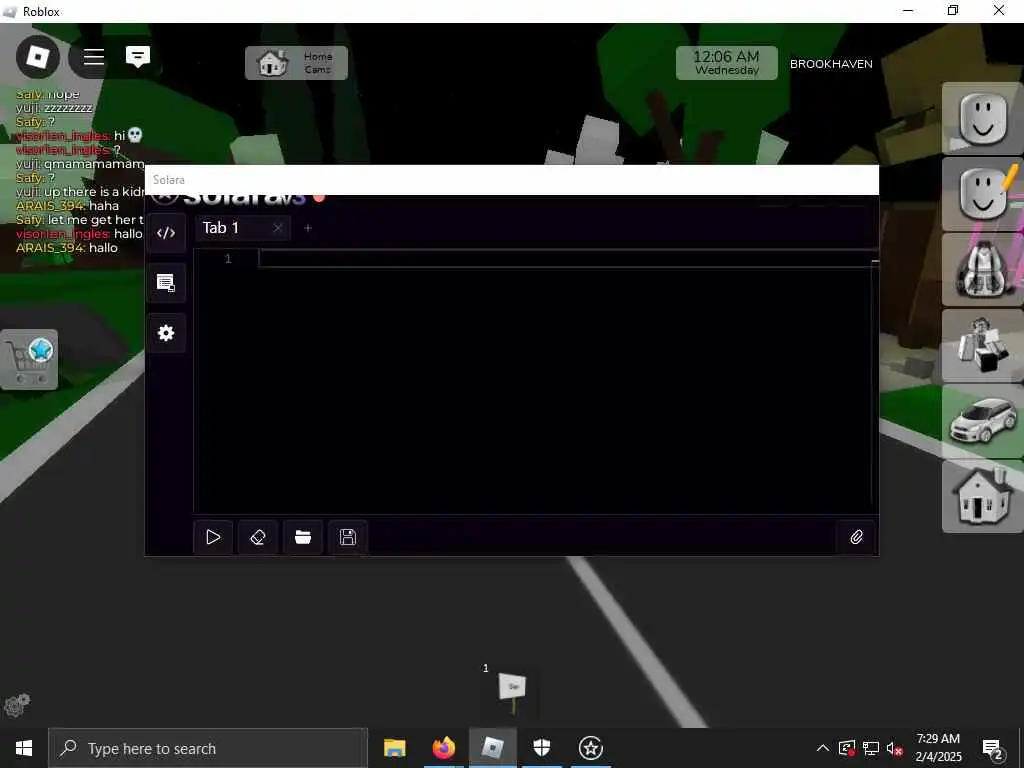
Task: Open Windows Security shield in taskbar
Action: tap(542, 748)
